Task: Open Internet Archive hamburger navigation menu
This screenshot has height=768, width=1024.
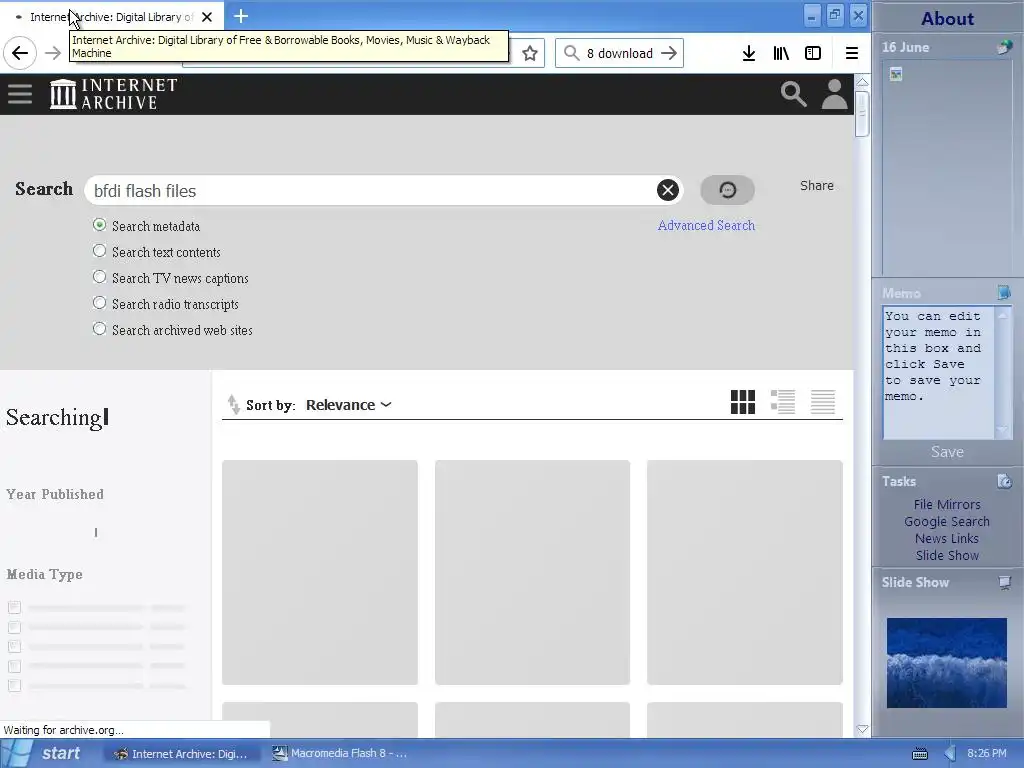Action: coord(20,94)
